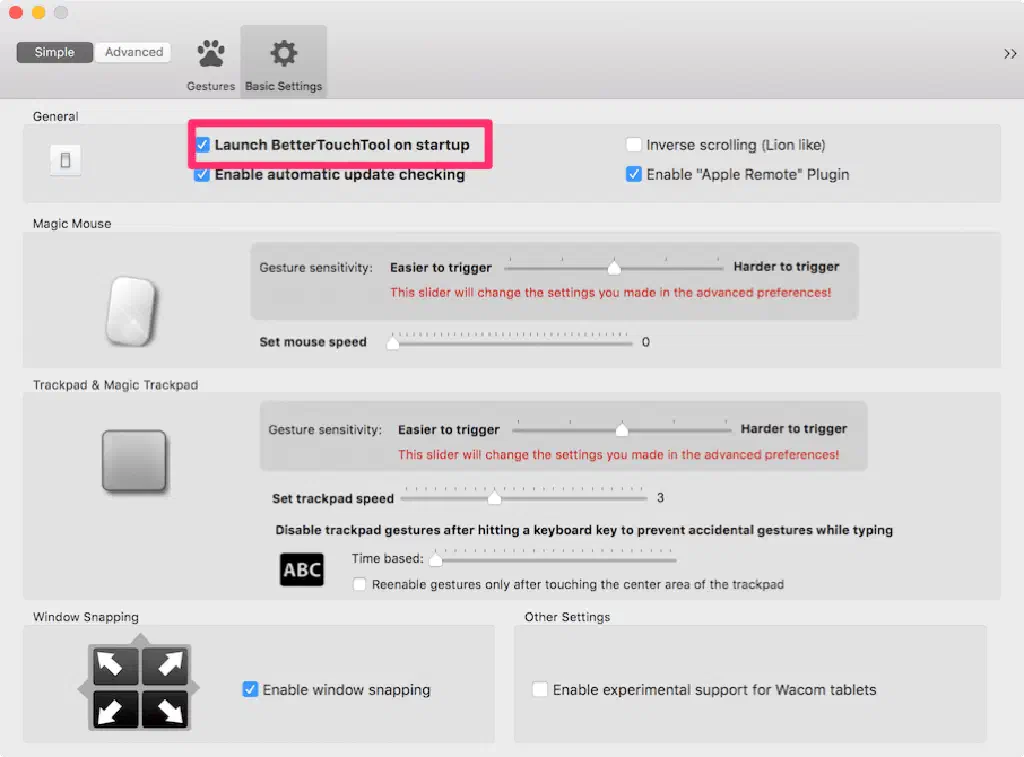
Task: Switch to Advanced mode
Action: (134, 52)
